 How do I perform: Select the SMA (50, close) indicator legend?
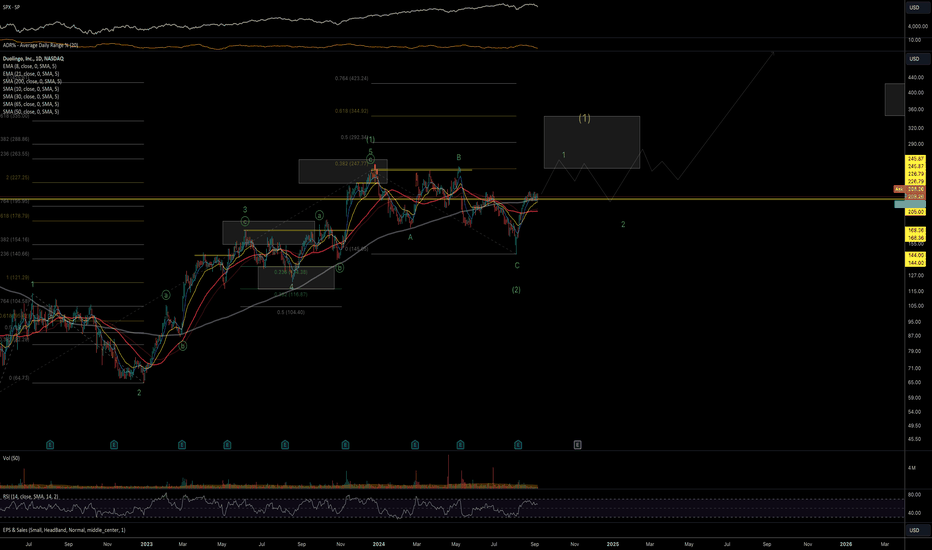click(x=31, y=112)
